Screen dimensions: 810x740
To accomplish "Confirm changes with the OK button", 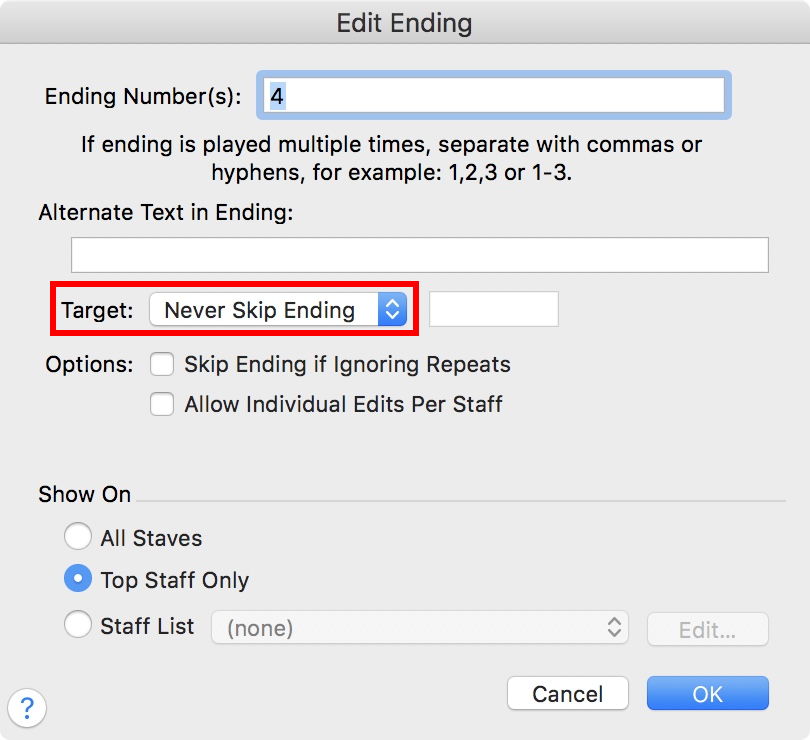I will pyautogui.click(x=707, y=694).
